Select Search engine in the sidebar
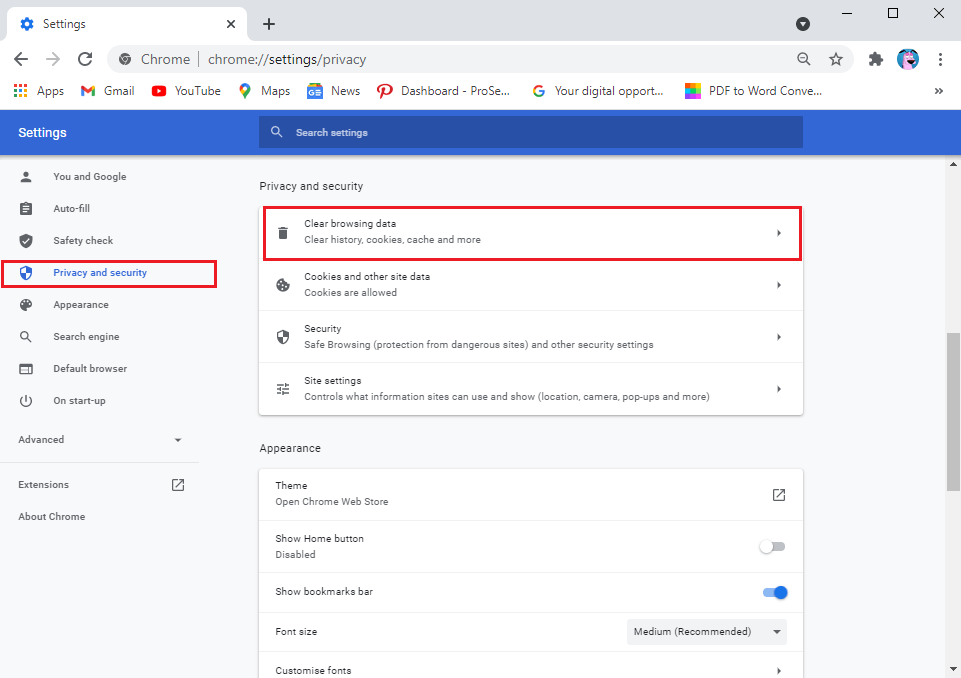Image resolution: width=961 pixels, height=678 pixels. click(86, 337)
